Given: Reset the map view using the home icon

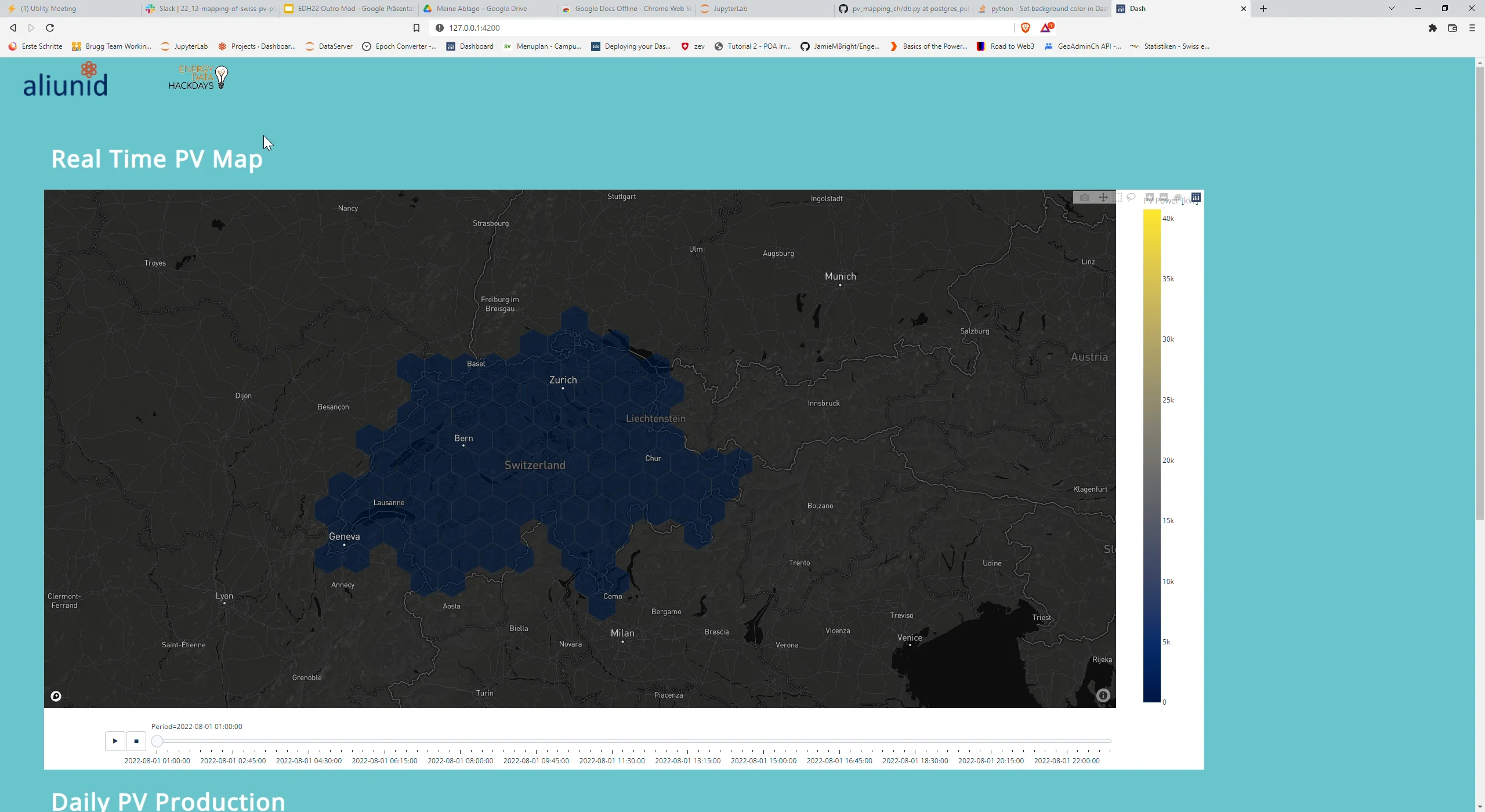Looking at the screenshot, I should click(x=1179, y=197).
